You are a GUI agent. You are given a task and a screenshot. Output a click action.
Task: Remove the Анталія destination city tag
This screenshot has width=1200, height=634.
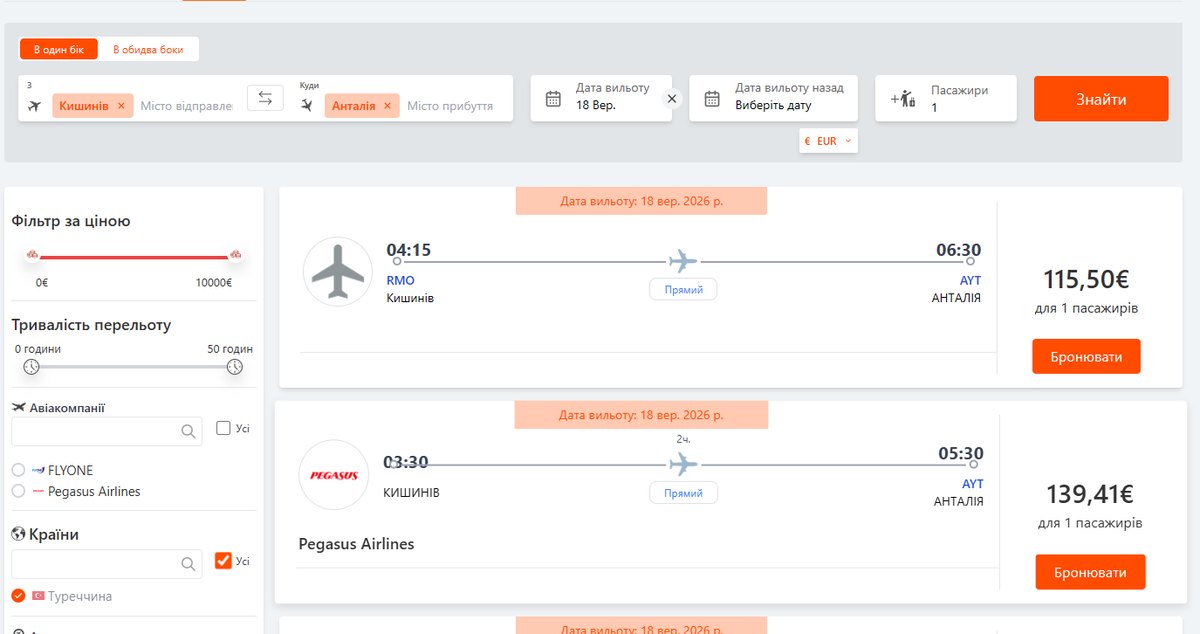click(387, 105)
